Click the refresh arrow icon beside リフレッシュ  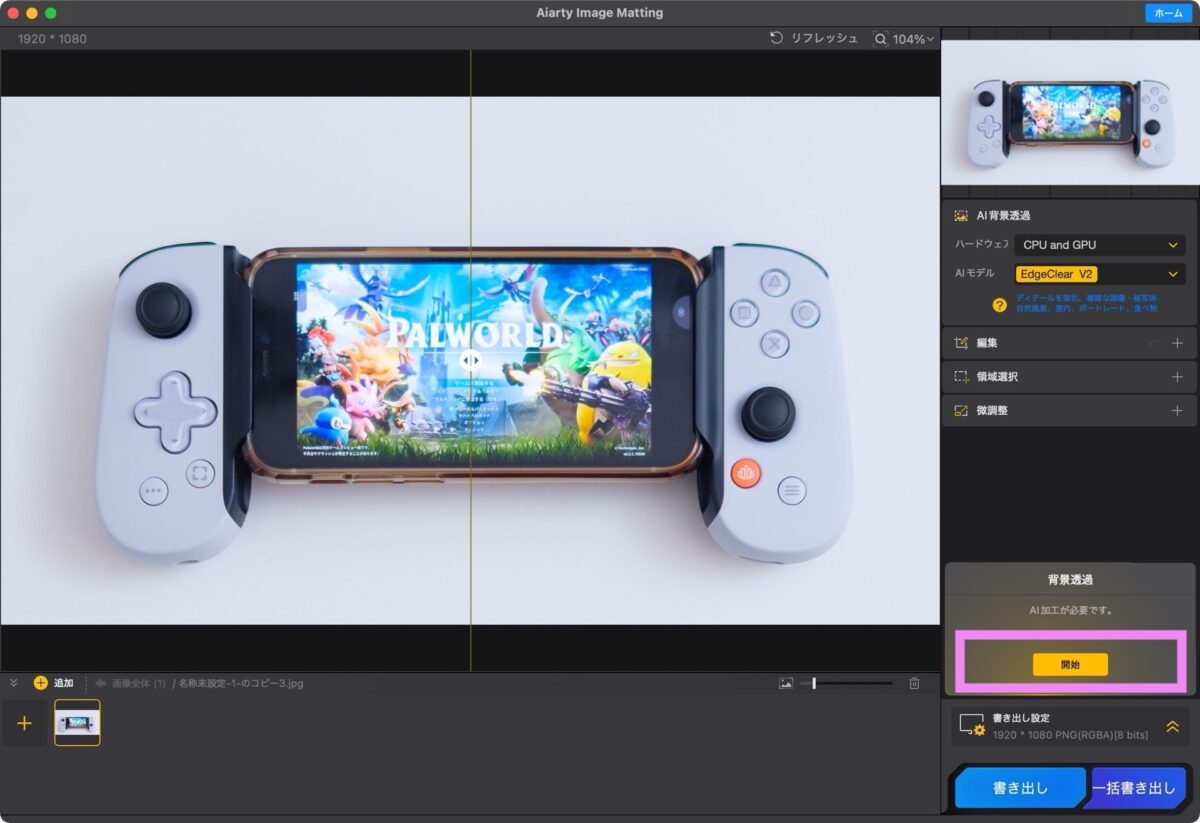coord(776,38)
